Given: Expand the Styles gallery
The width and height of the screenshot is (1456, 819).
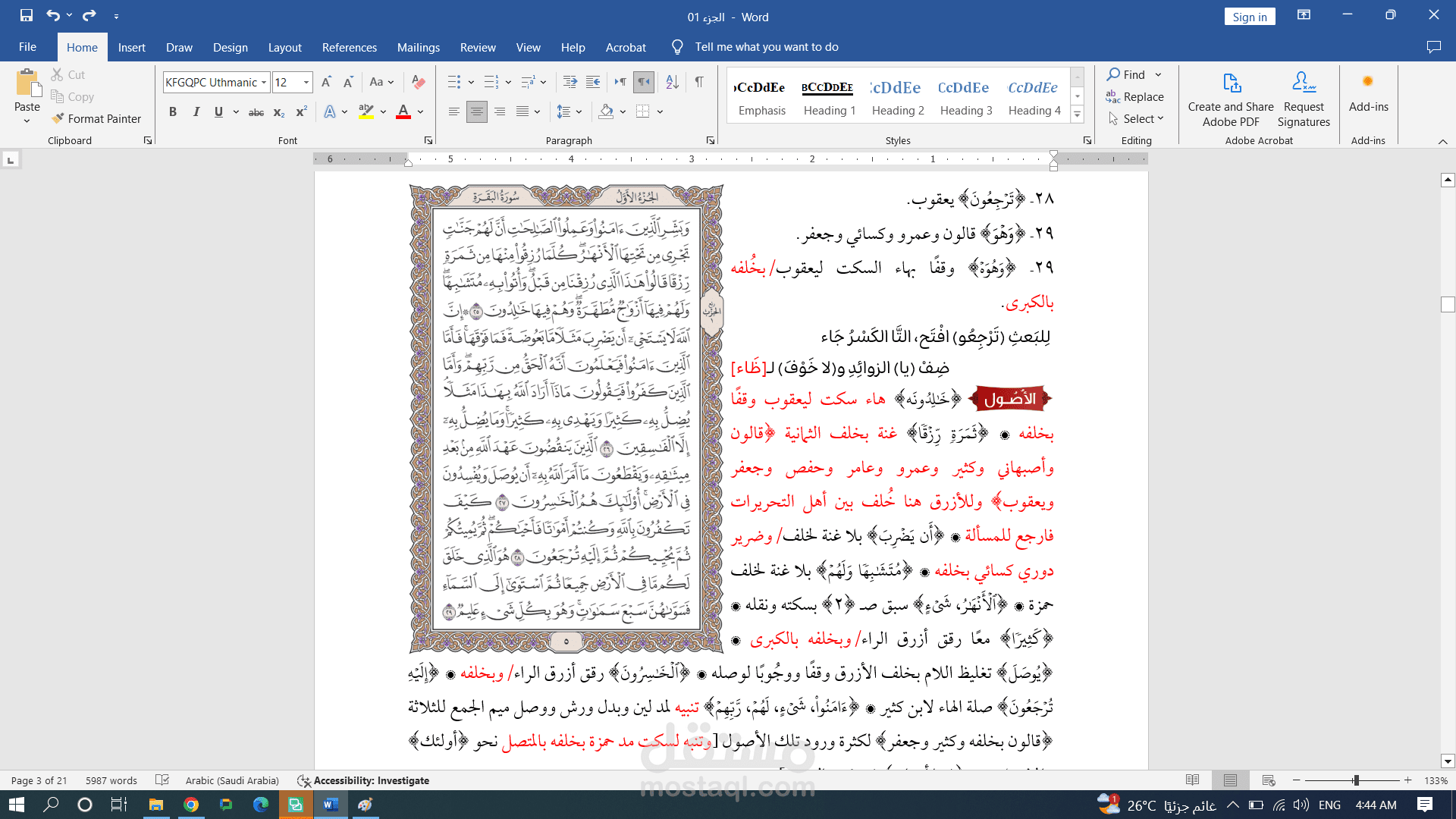Looking at the screenshot, I should (1077, 115).
